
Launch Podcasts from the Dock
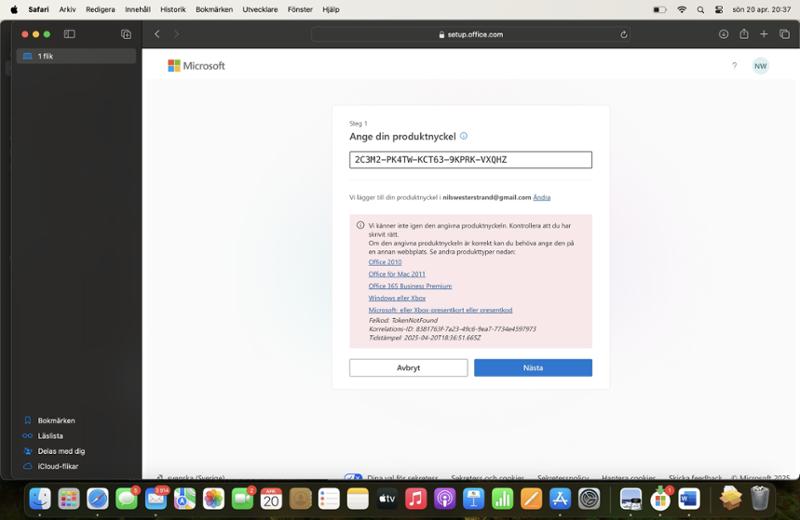pyautogui.click(x=444, y=499)
